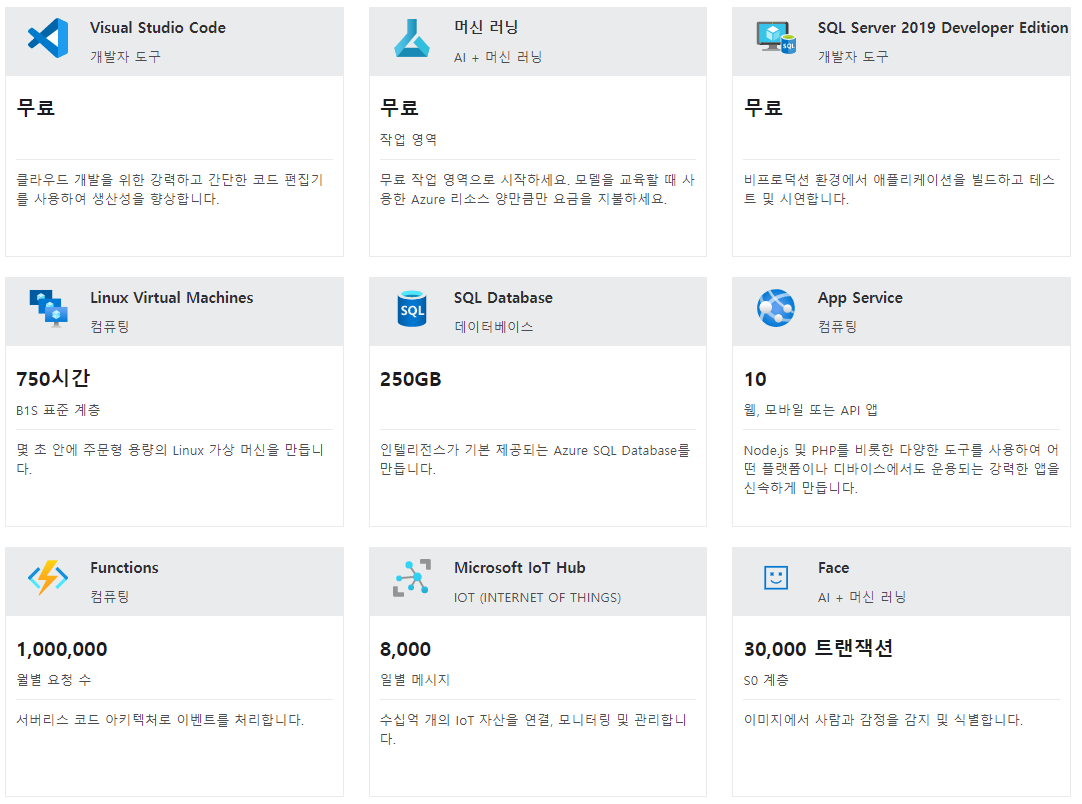Click the SQL Server 2019 Developer Edition icon

[x=776, y=38]
